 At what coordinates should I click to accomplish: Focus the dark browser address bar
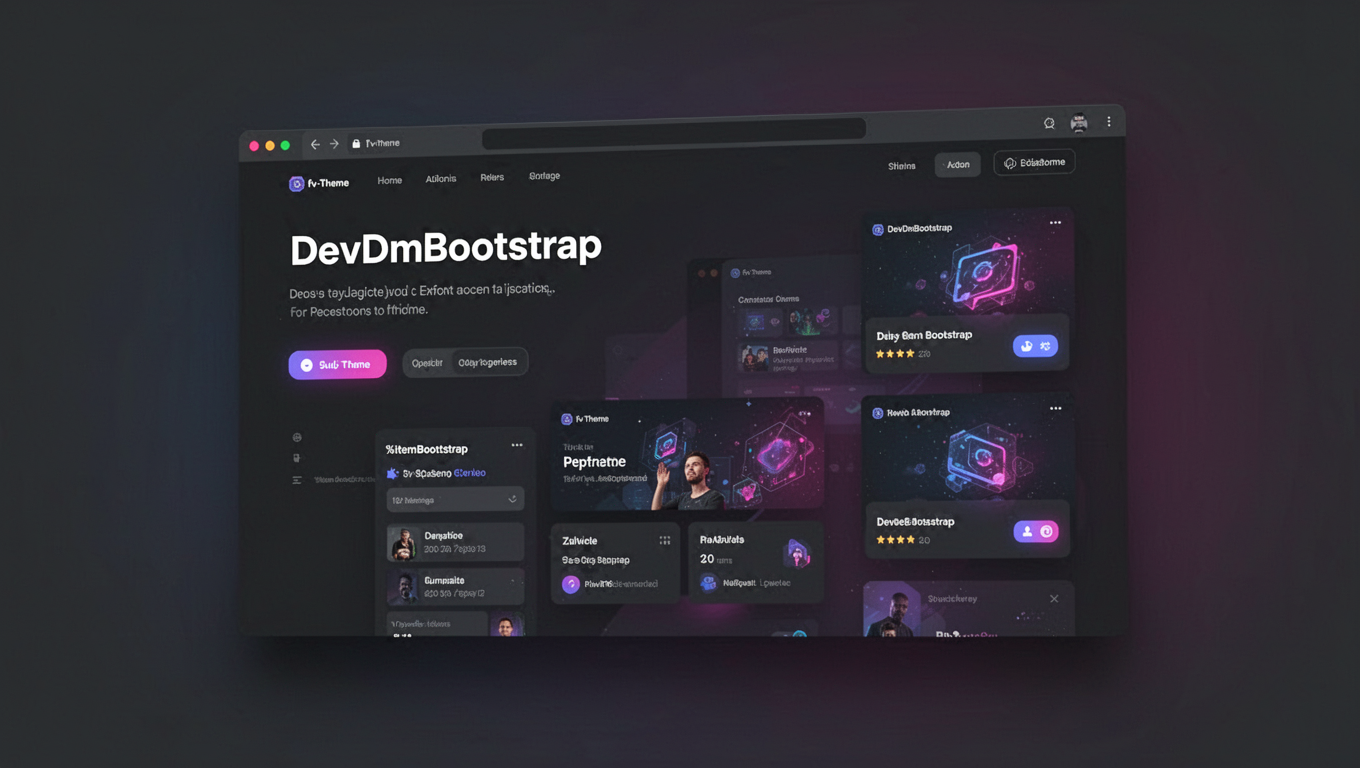coord(673,132)
